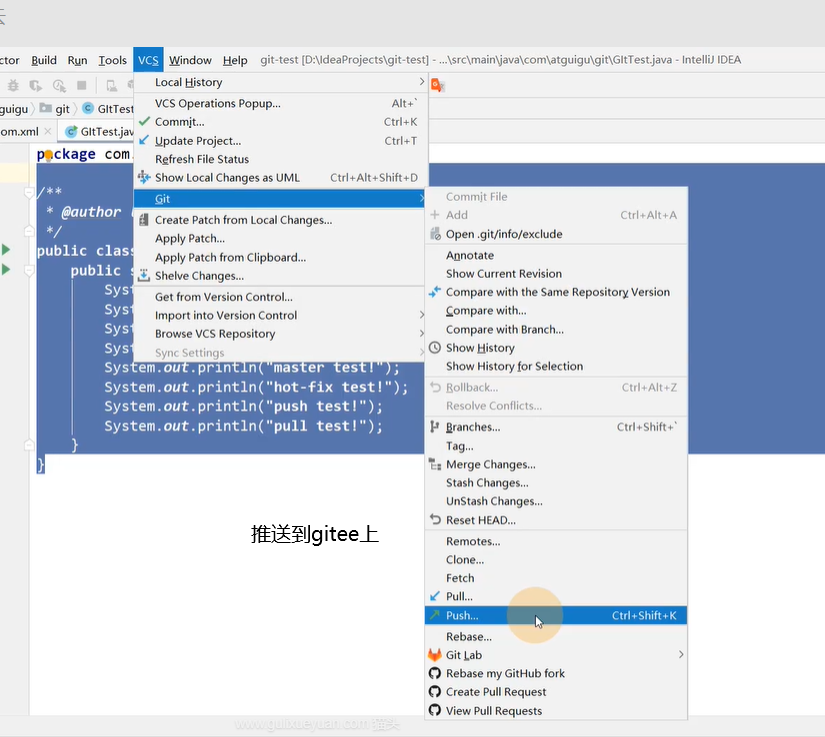Choose Show History for Selection
The width and height of the screenshot is (825, 737).
coord(556,366)
